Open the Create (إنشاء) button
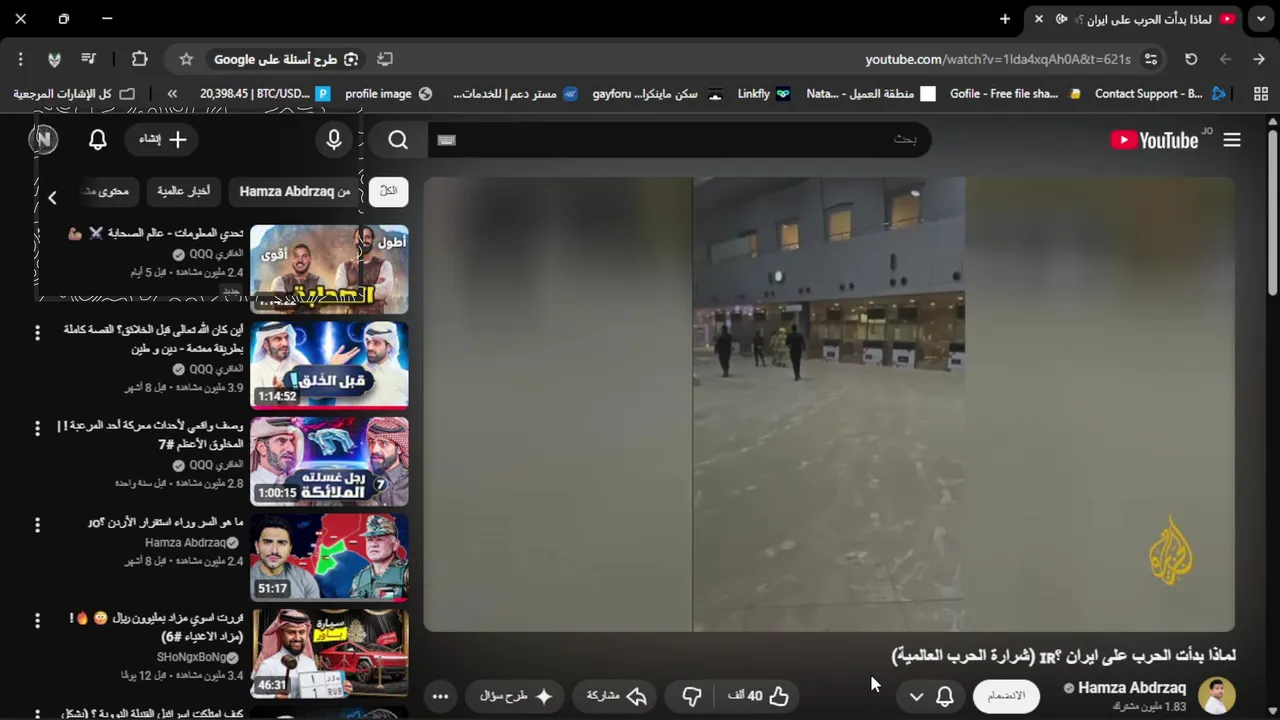This screenshot has height=720, width=1280. coord(163,140)
